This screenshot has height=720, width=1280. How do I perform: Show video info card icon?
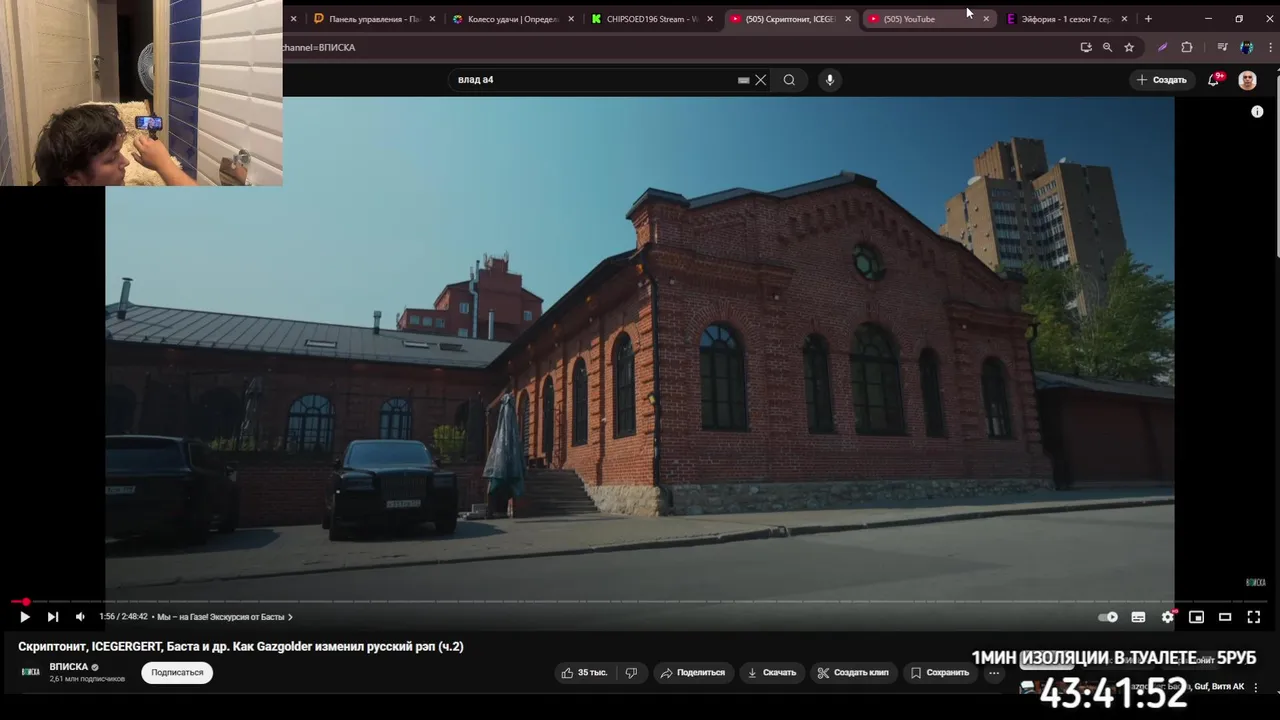1257,112
